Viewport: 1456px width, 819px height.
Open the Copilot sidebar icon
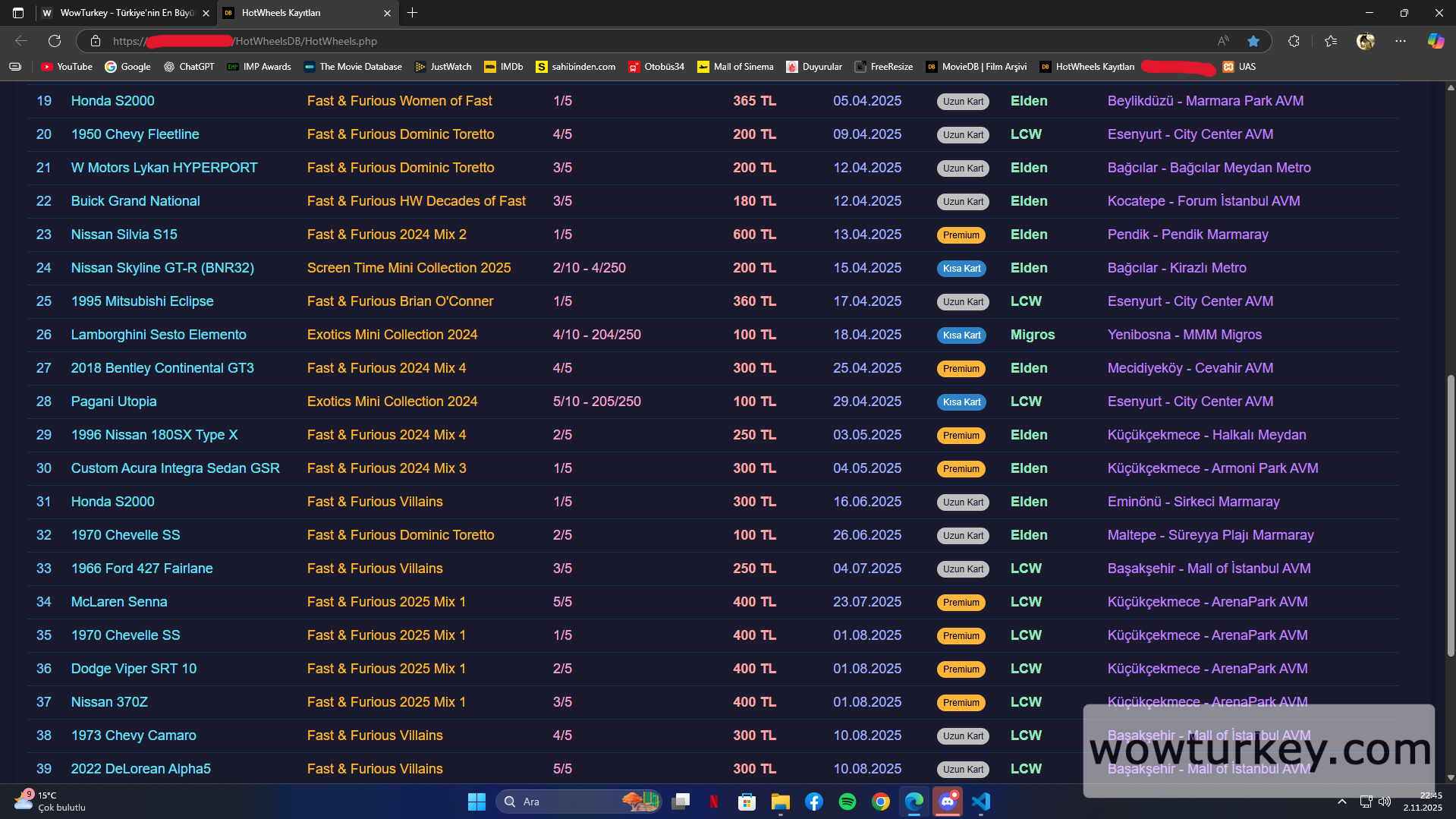tap(1435, 41)
